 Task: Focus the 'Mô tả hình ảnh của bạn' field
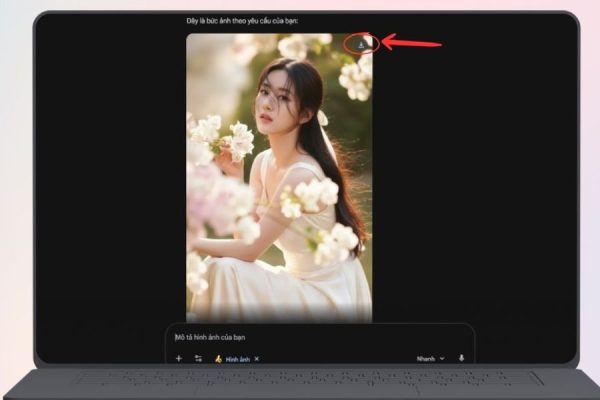[x=300, y=337]
